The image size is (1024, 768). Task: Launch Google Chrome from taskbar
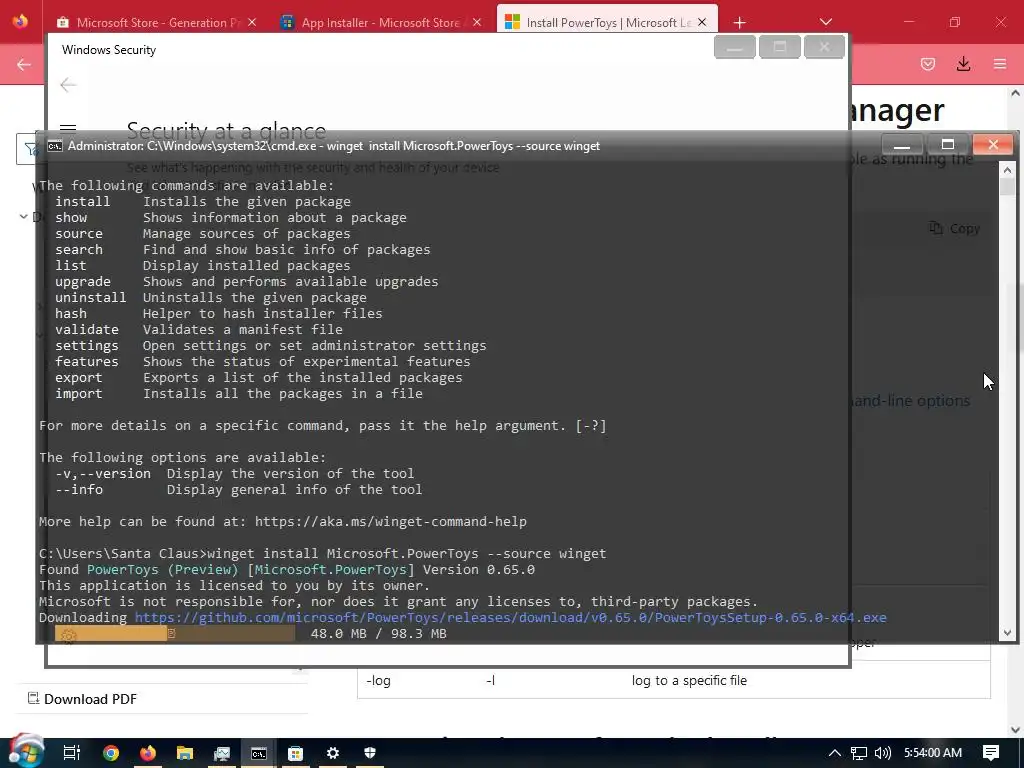click(x=111, y=753)
